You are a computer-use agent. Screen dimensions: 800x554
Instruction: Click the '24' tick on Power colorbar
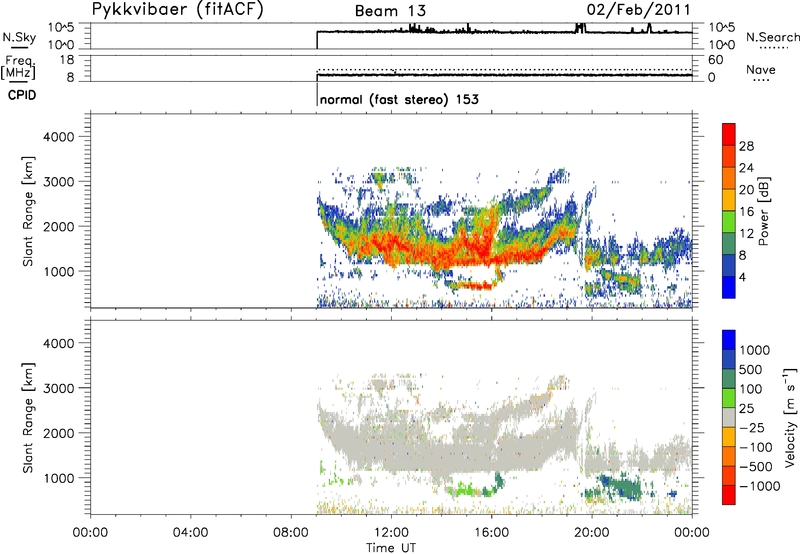click(x=746, y=168)
